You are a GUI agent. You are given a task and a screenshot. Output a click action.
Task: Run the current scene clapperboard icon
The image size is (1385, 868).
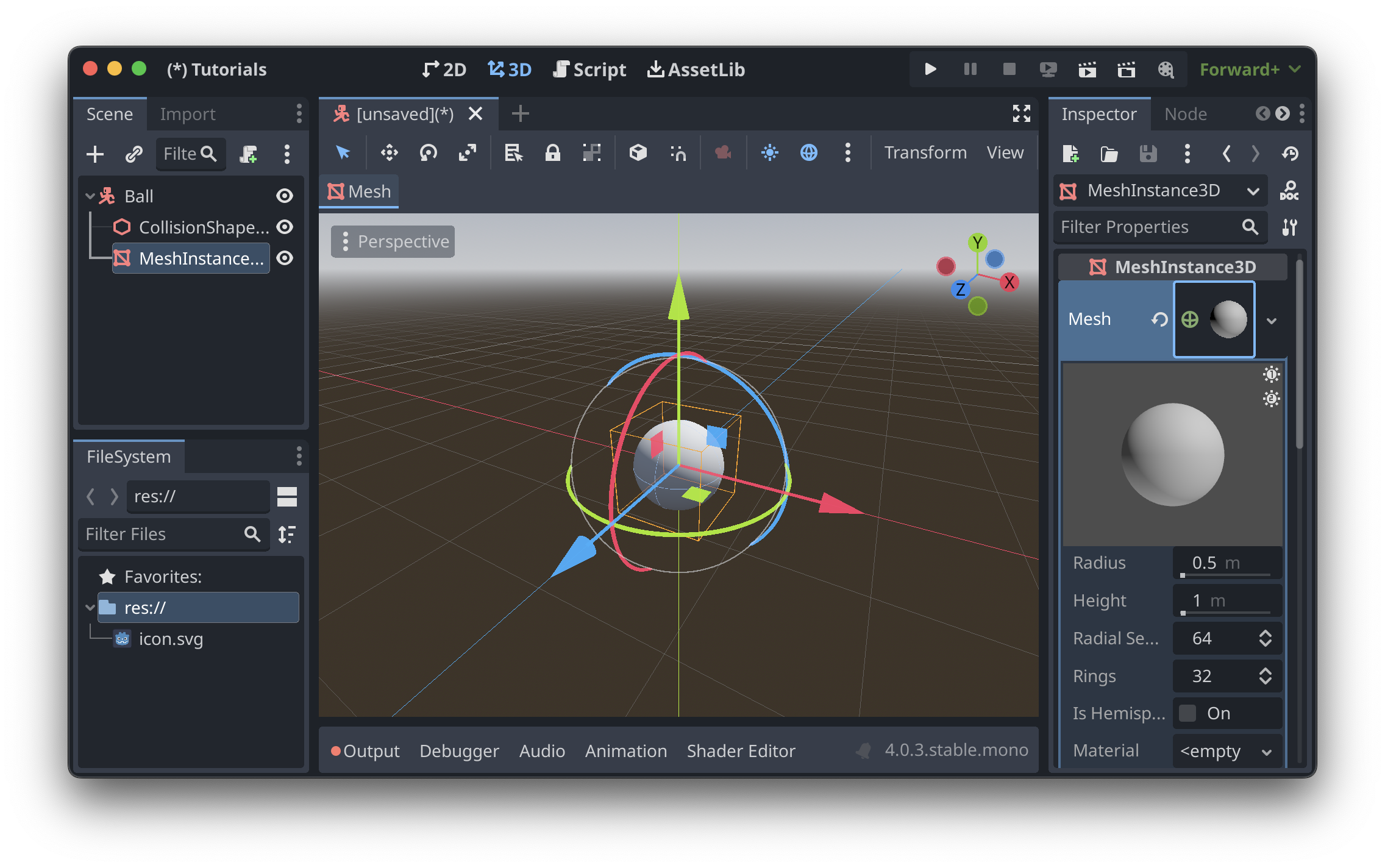[x=1087, y=69]
